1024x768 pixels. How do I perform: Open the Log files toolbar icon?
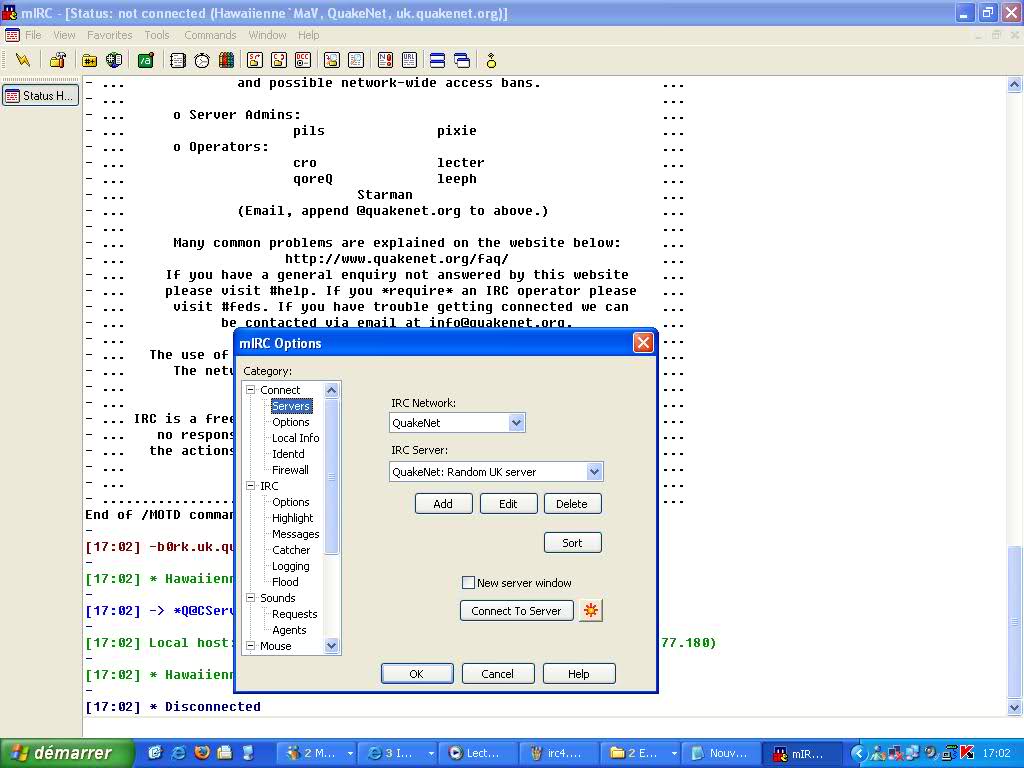coord(356,60)
